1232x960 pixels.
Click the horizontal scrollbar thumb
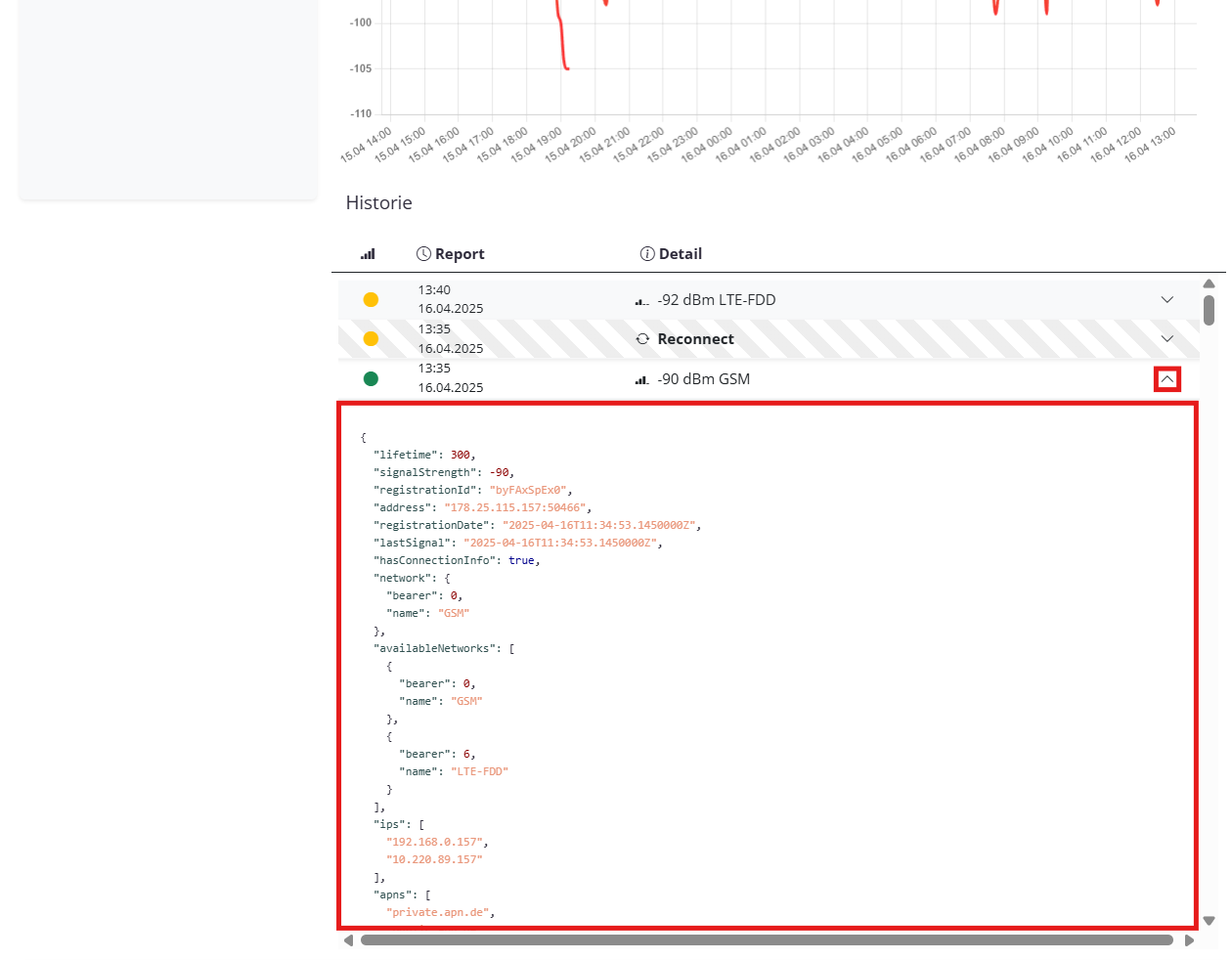pyautogui.click(x=767, y=940)
